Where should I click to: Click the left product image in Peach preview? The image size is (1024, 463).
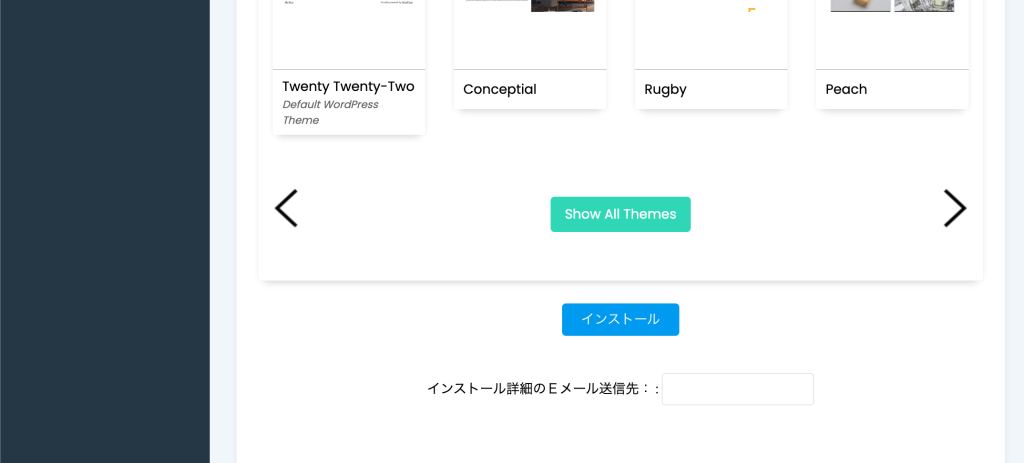(x=861, y=5)
